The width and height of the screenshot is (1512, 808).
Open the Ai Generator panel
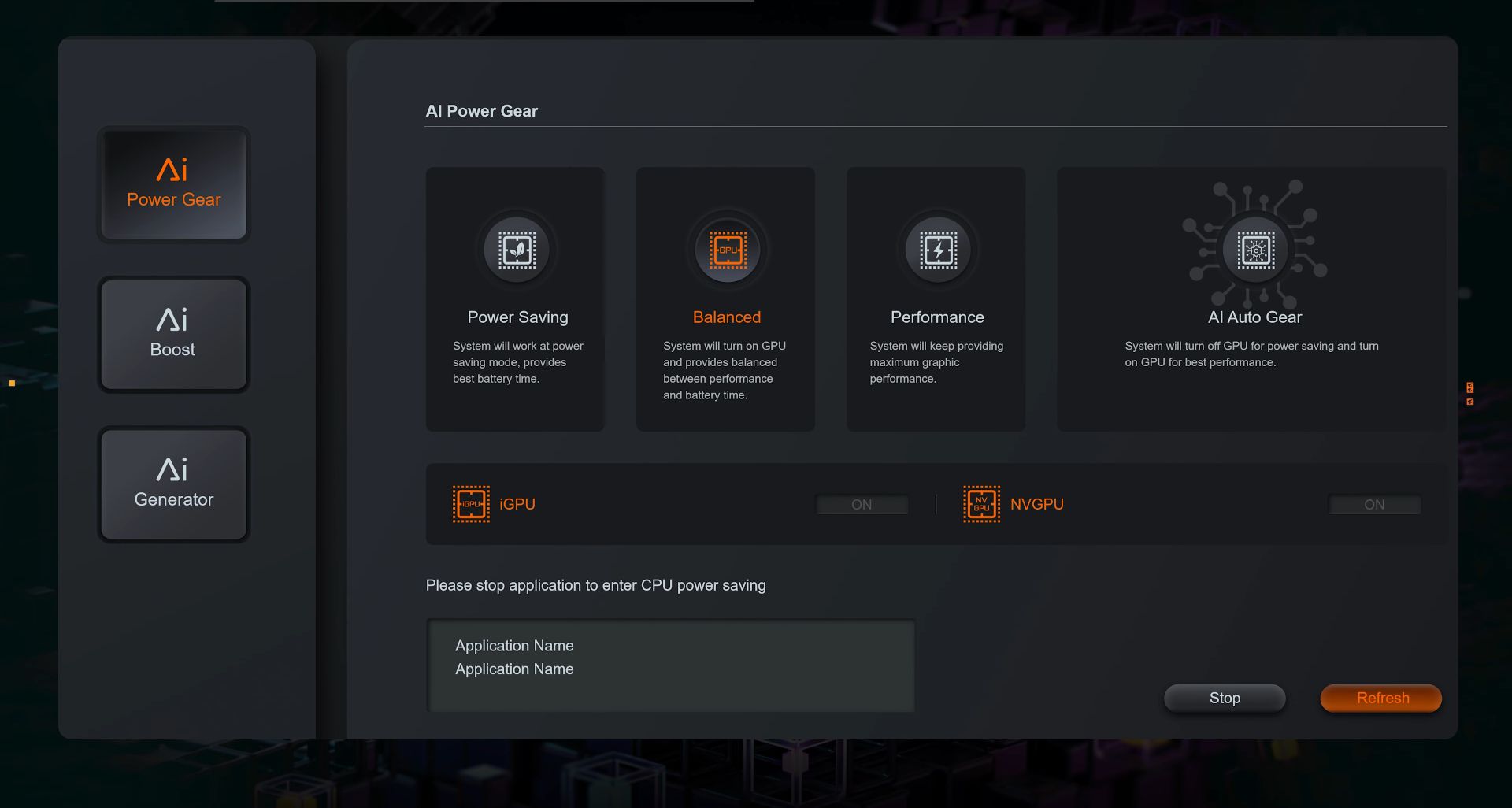[x=172, y=484]
